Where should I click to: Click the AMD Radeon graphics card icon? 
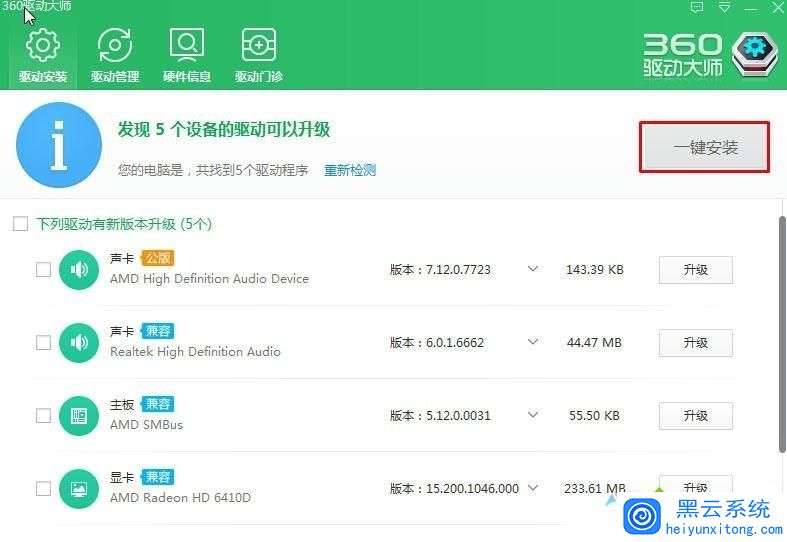[78, 488]
